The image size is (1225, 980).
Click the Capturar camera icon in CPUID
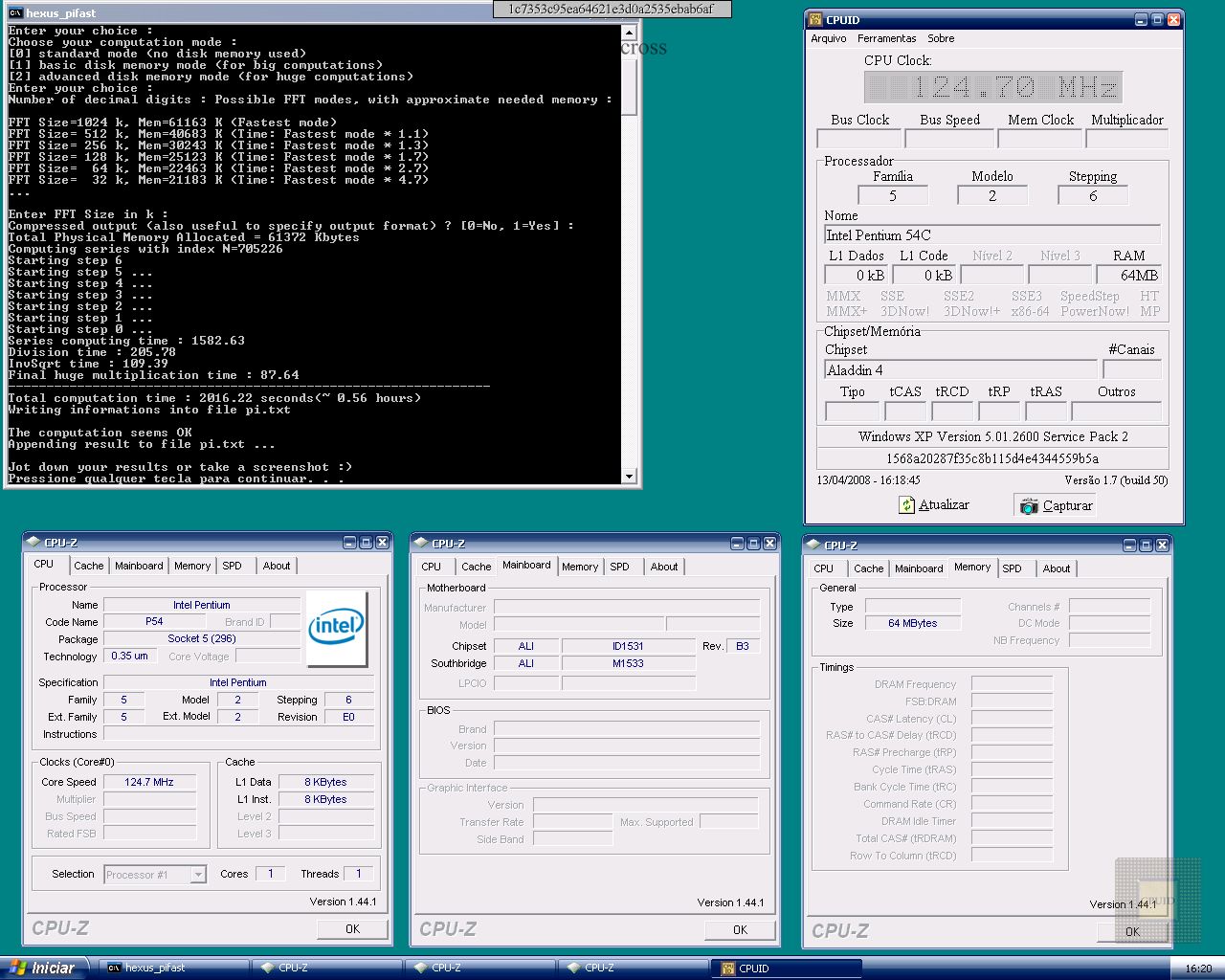click(x=1029, y=505)
